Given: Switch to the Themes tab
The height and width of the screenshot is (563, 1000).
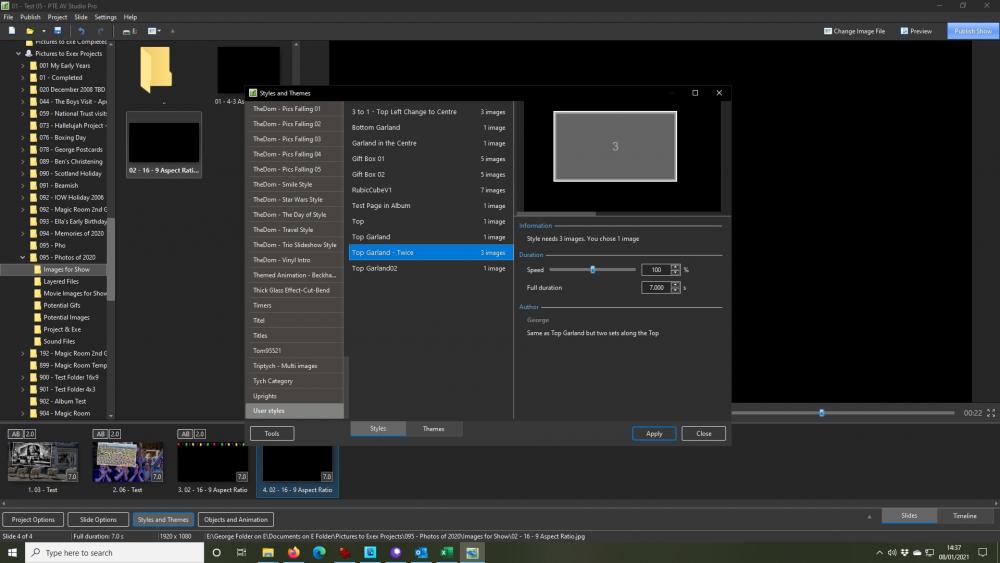Looking at the screenshot, I should pyautogui.click(x=434, y=429).
